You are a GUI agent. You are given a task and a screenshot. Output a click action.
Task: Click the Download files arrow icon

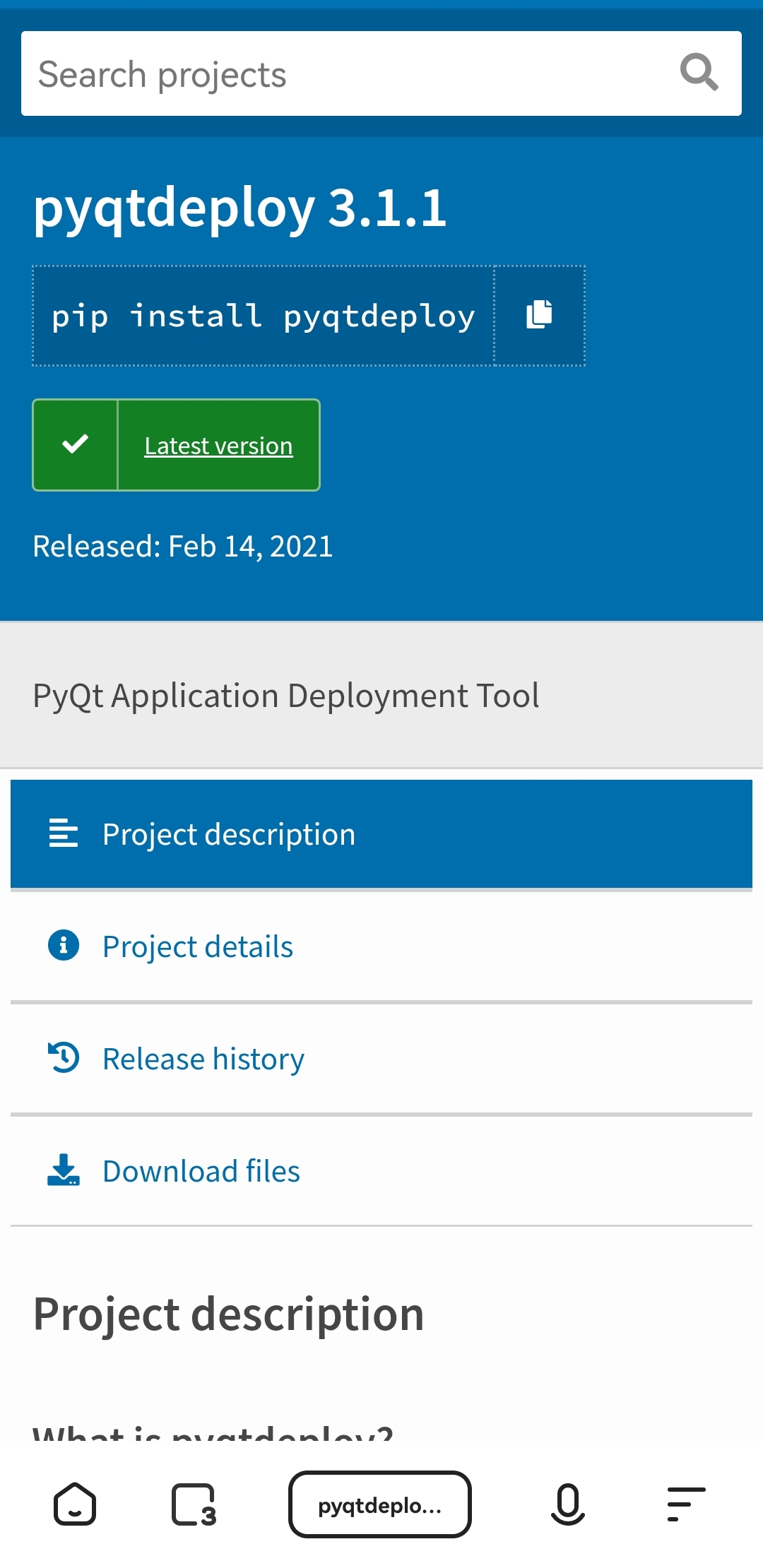[x=64, y=1170]
